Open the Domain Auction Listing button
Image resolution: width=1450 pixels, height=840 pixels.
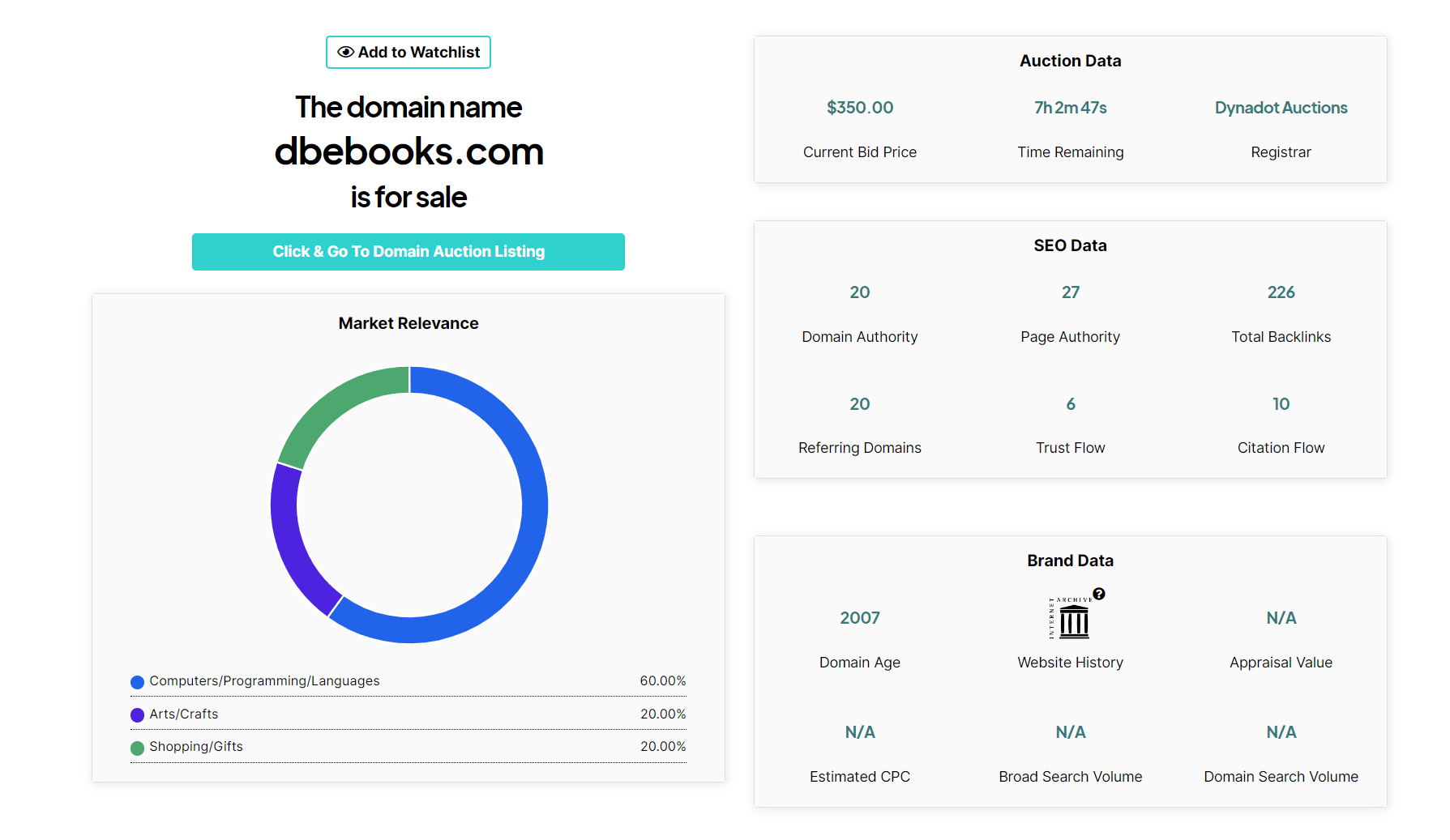click(x=408, y=252)
